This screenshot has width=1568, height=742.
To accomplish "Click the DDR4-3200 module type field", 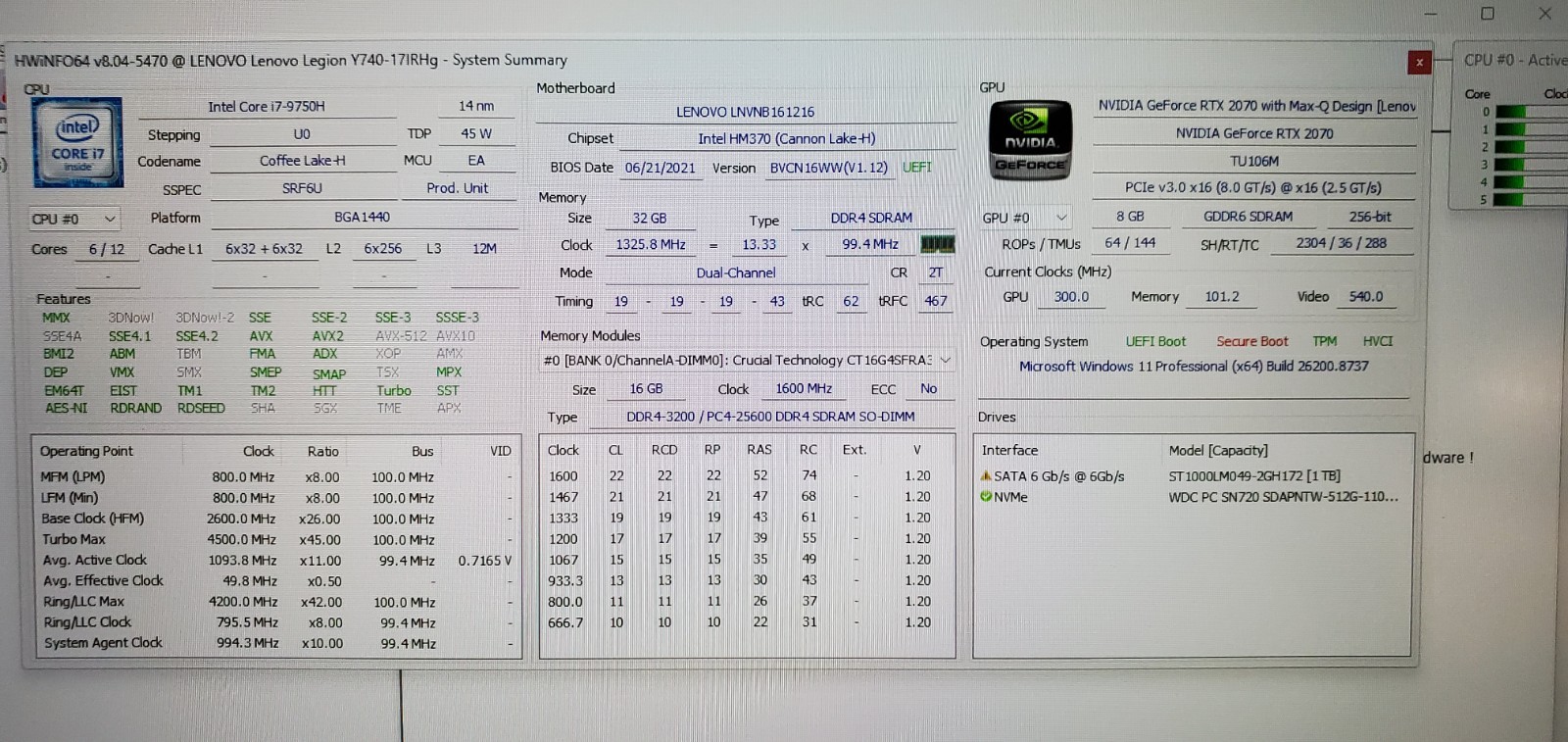I will tap(770, 417).
